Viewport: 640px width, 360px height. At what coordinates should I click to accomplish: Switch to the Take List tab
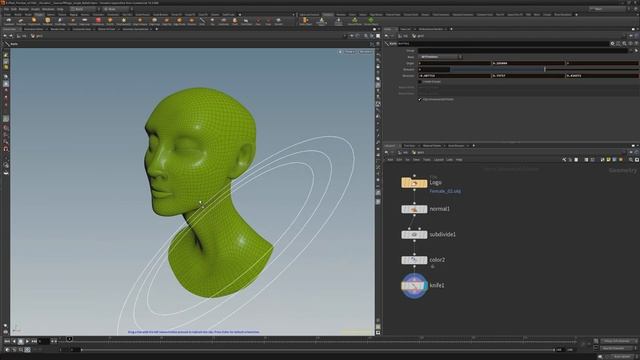pyautogui.click(x=405, y=29)
